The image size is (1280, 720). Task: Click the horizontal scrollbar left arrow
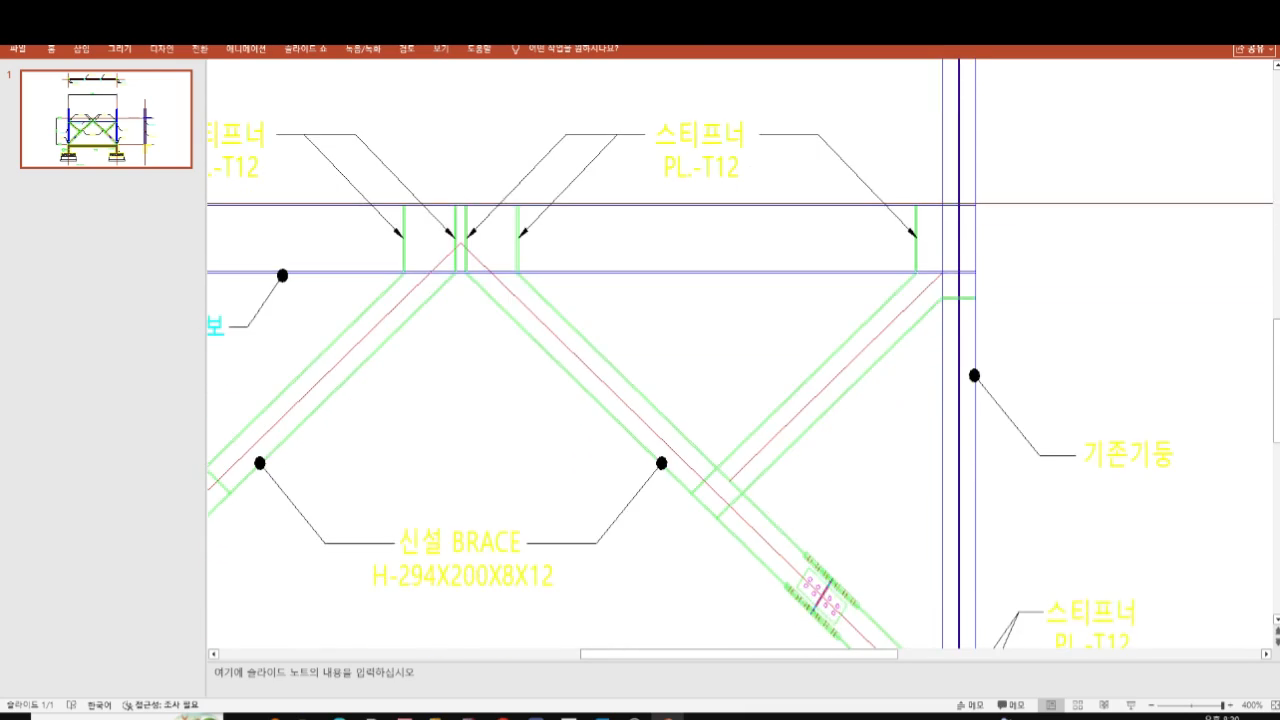pyautogui.click(x=213, y=654)
